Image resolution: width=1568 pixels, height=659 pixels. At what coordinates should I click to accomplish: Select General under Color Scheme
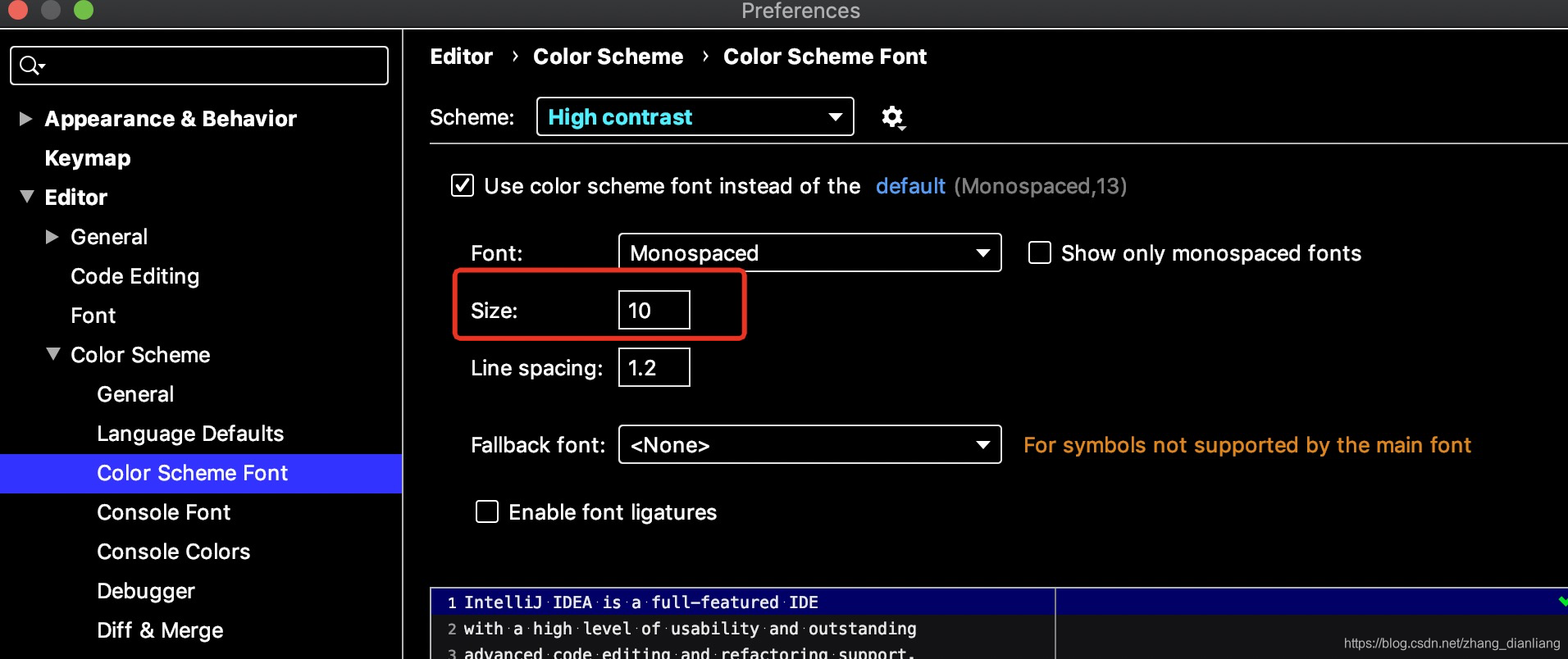tap(135, 394)
